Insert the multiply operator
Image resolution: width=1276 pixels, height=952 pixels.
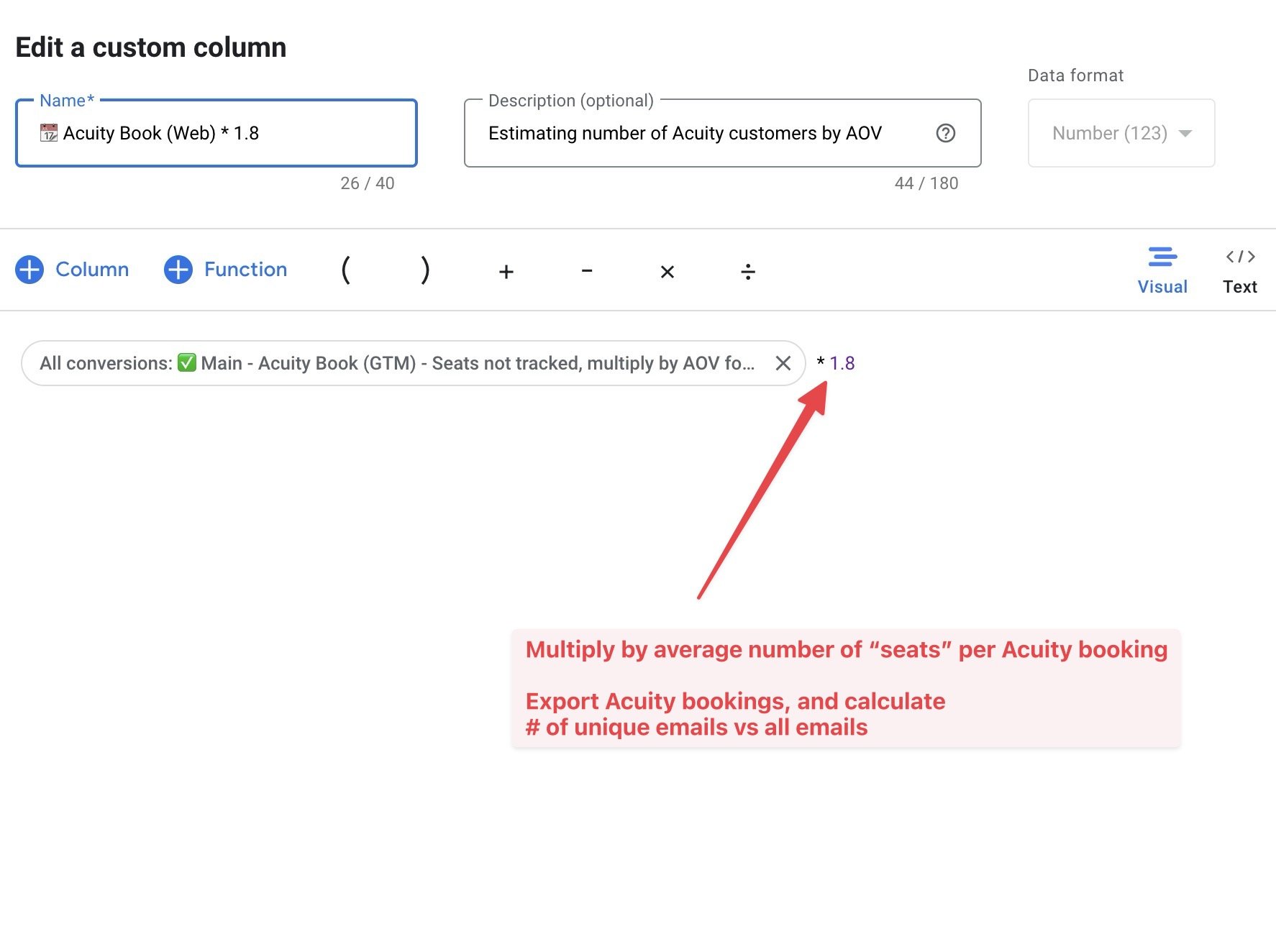[x=667, y=272]
